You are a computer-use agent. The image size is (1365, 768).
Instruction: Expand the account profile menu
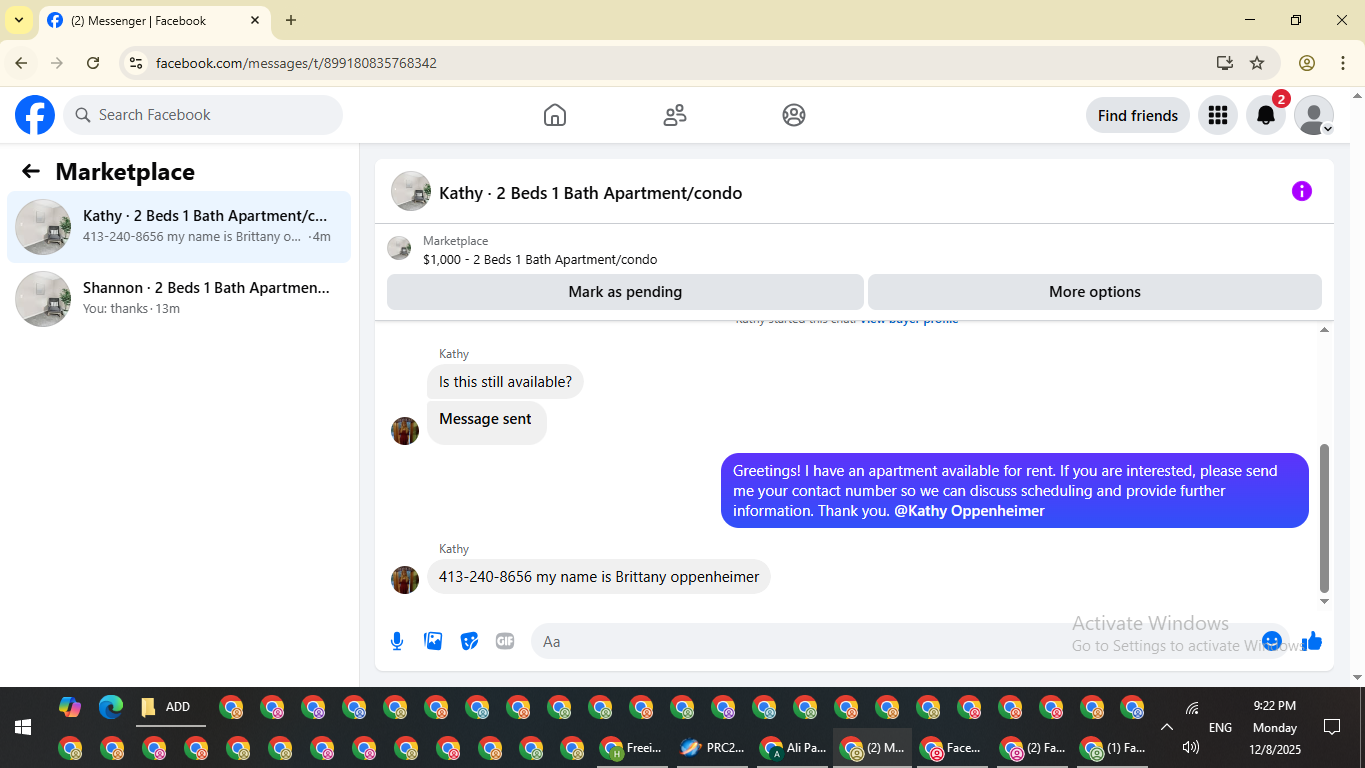[x=1314, y=115]
